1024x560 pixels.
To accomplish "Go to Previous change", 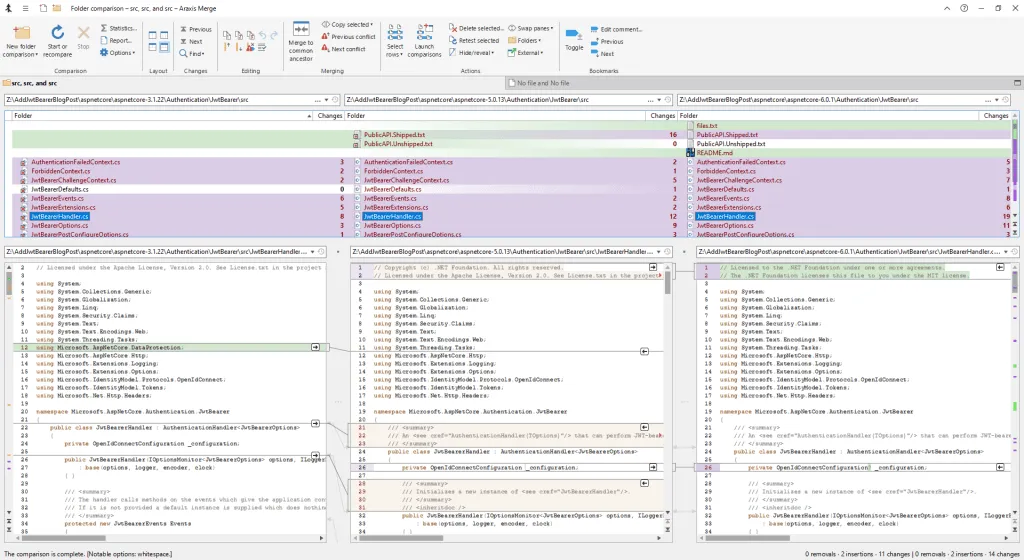I will (x=195, y=29).
